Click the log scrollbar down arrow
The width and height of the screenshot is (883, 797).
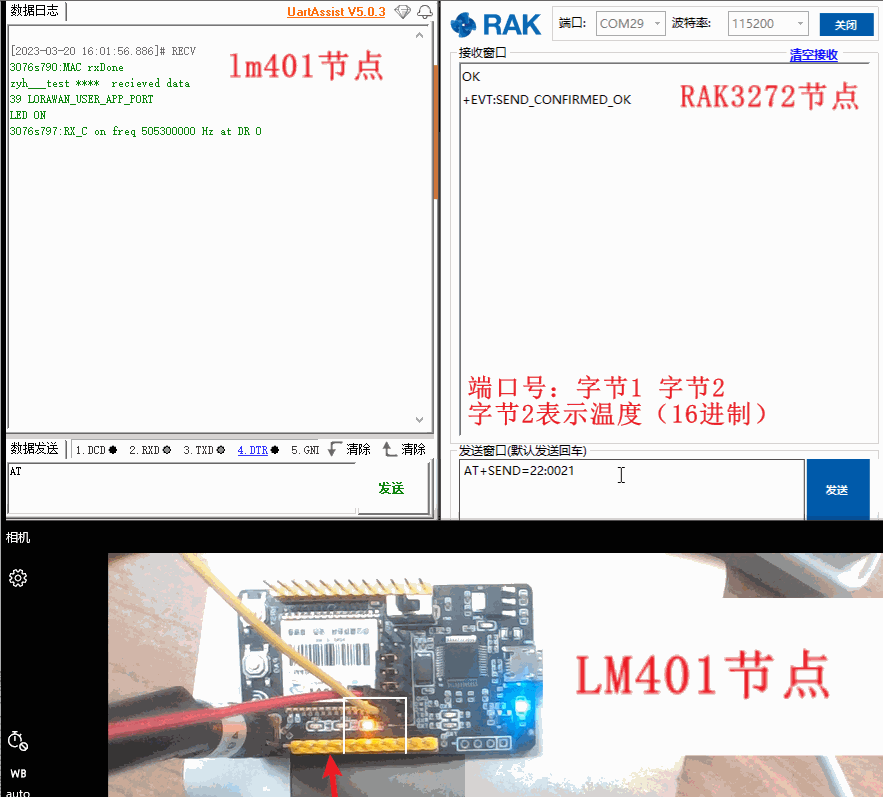(420, 420)
